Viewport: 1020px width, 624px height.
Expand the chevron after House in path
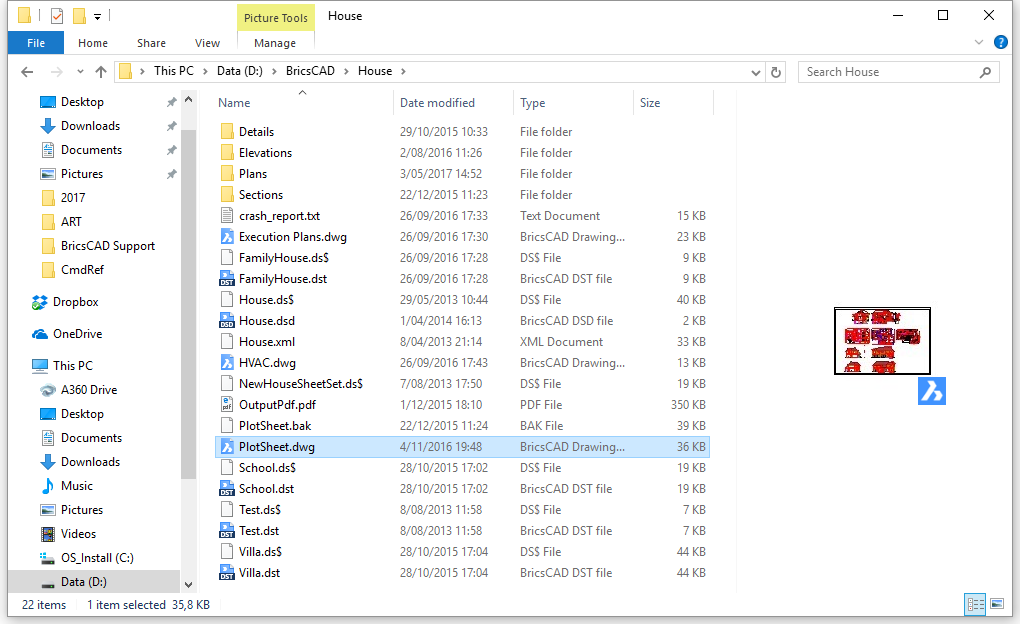[x=403, y=72]
